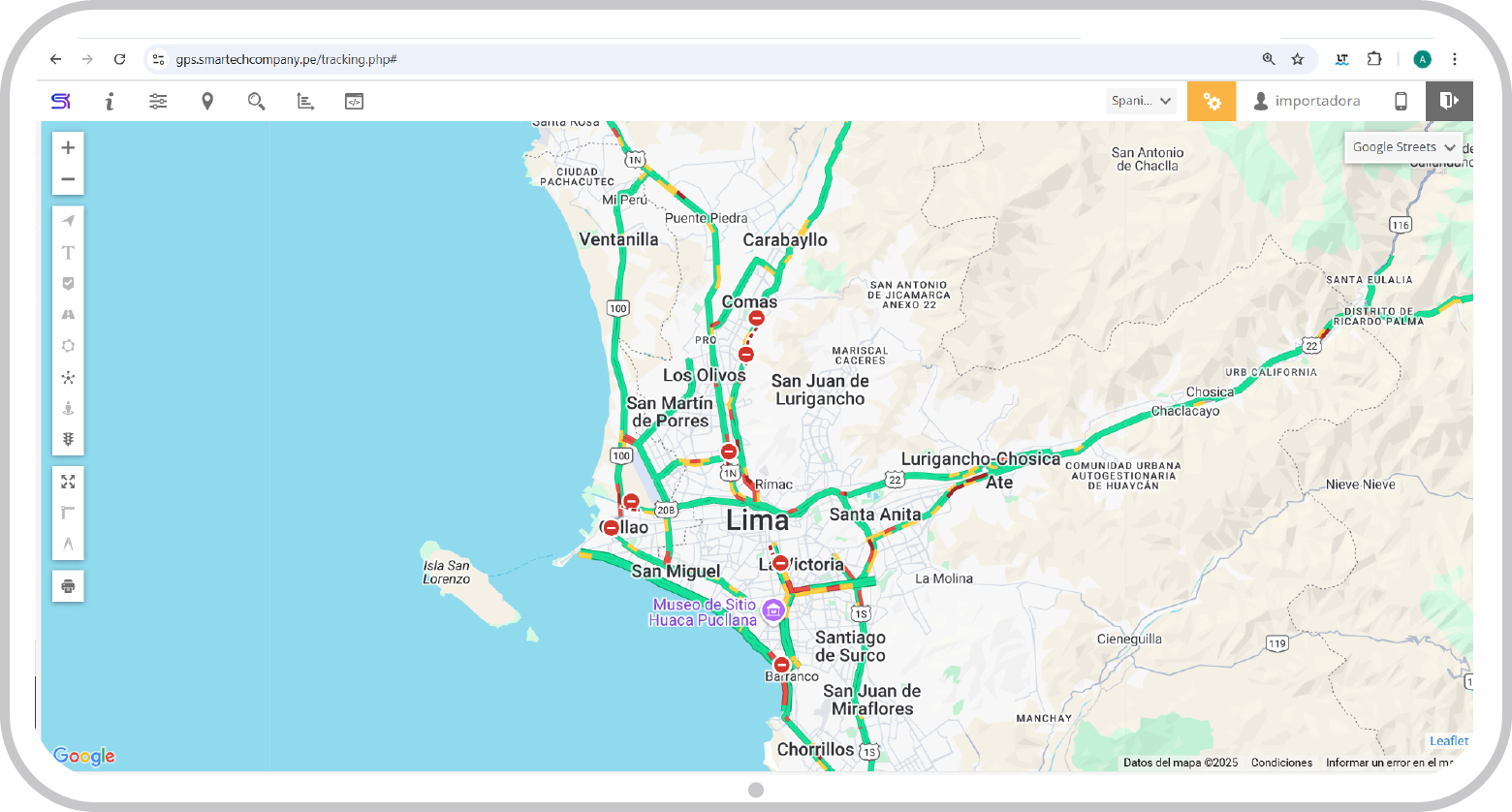
Task: Click the map pin places icon
Action: 207,101
